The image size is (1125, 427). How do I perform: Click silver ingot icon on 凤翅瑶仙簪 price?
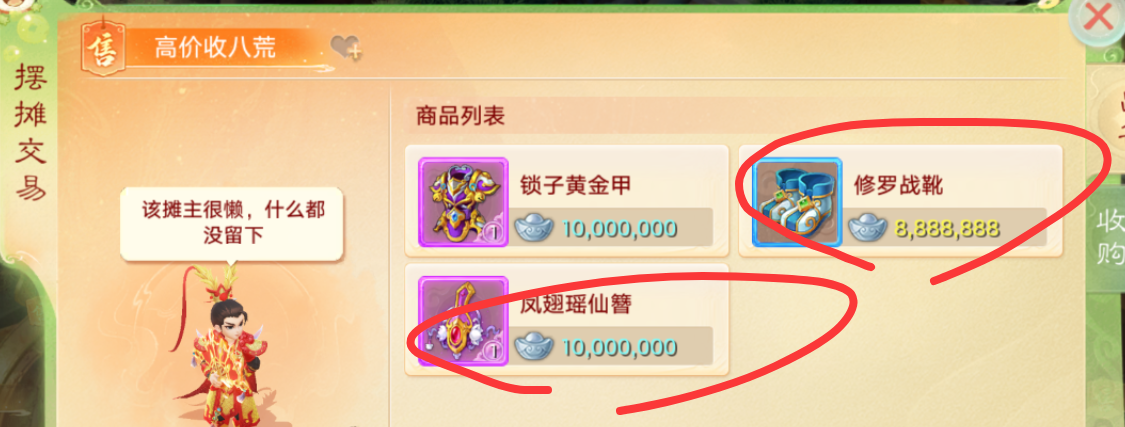click(534, 347)
